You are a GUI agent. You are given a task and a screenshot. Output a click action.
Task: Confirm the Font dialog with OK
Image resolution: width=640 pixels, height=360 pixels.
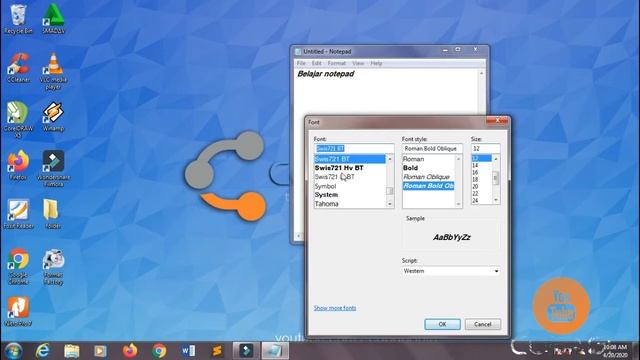[x=442, y=324]
